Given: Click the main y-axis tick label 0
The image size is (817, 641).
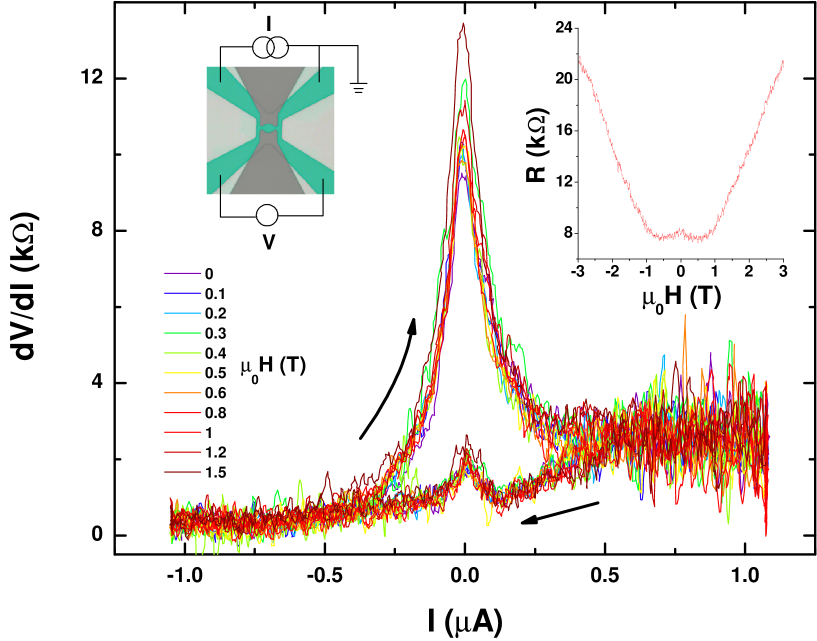Looking at the screenshot, I should coord(97,535).
